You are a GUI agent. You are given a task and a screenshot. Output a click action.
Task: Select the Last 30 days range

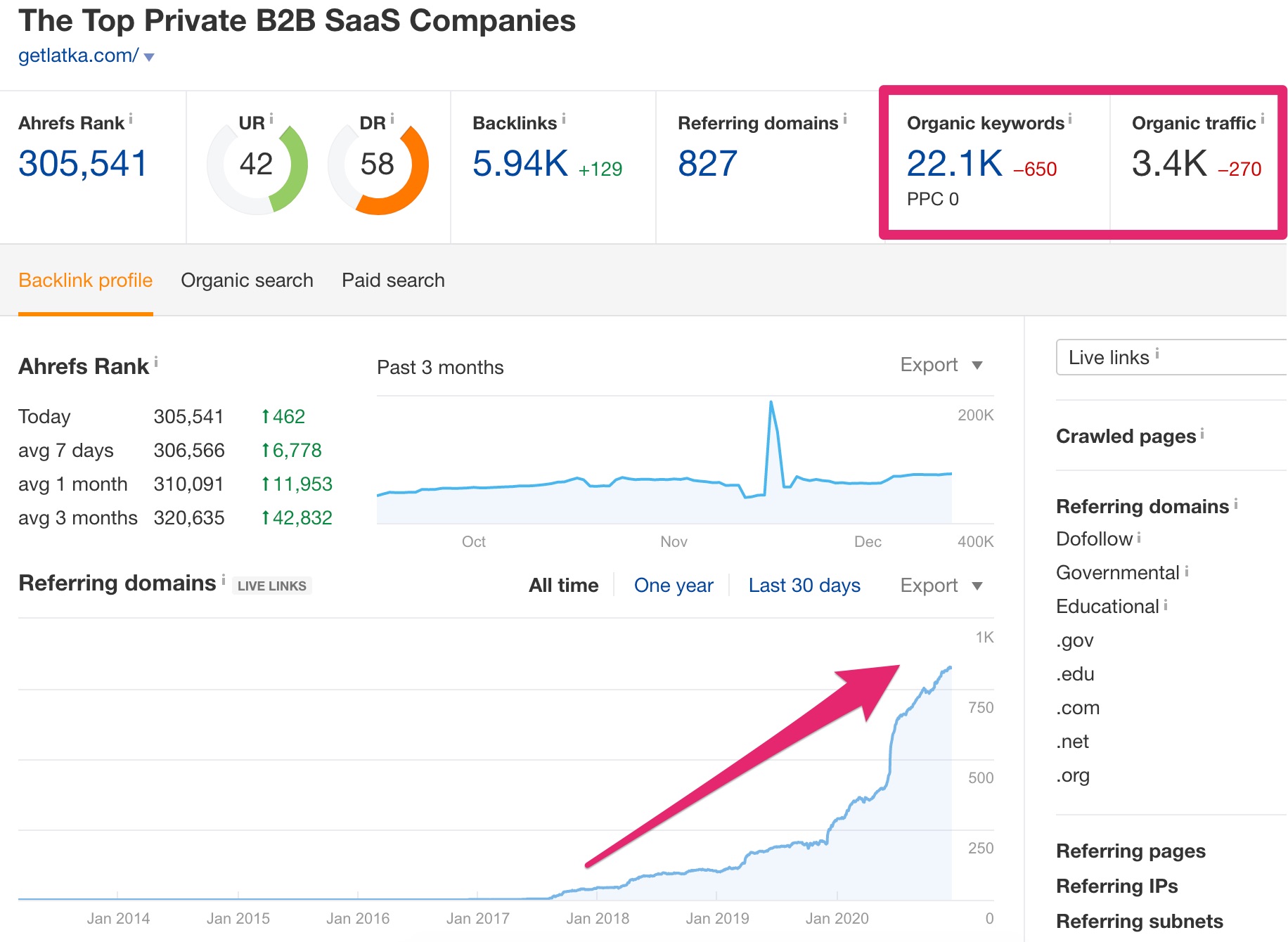[x=804, y=586]
